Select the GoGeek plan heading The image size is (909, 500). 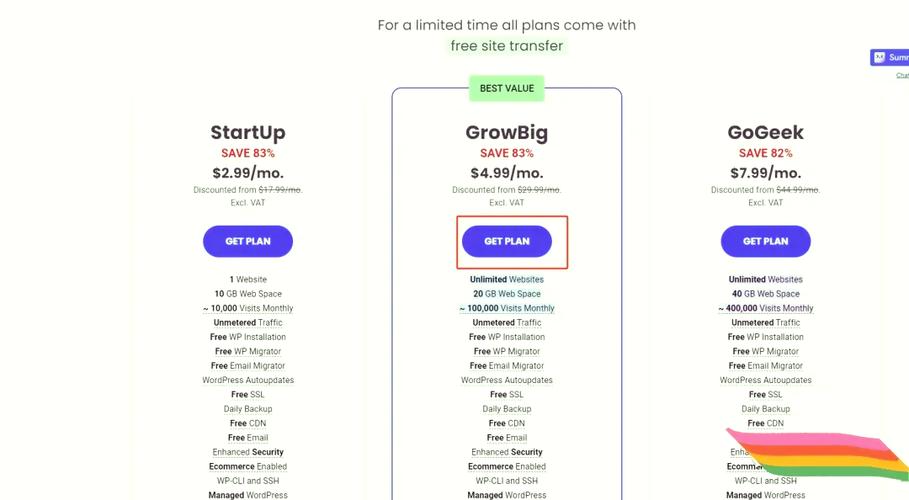point(765,132)
